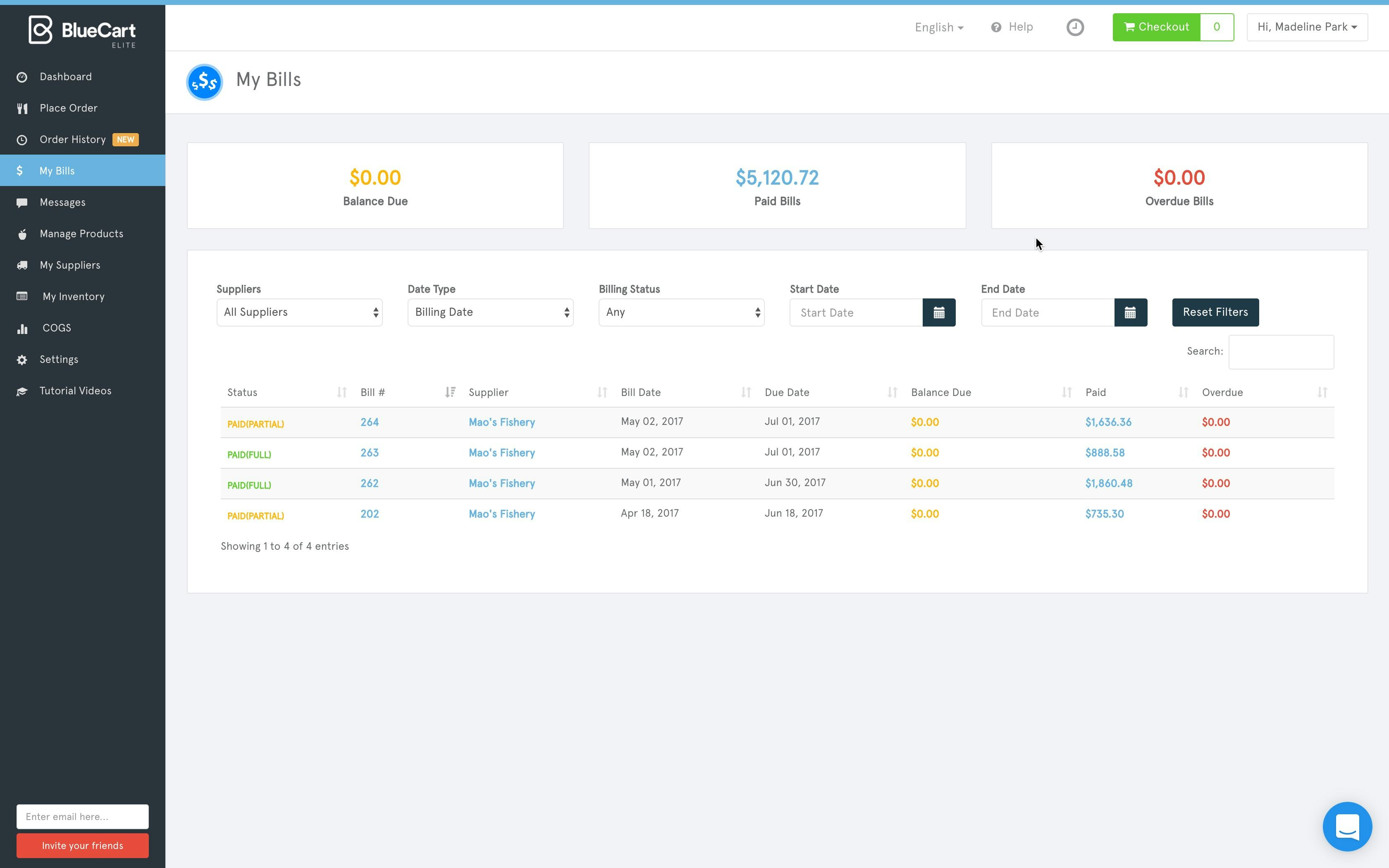Select Order History in the sidebar
The width and height of the screenshot is (1389, 868).
click(x=72, y=139)
